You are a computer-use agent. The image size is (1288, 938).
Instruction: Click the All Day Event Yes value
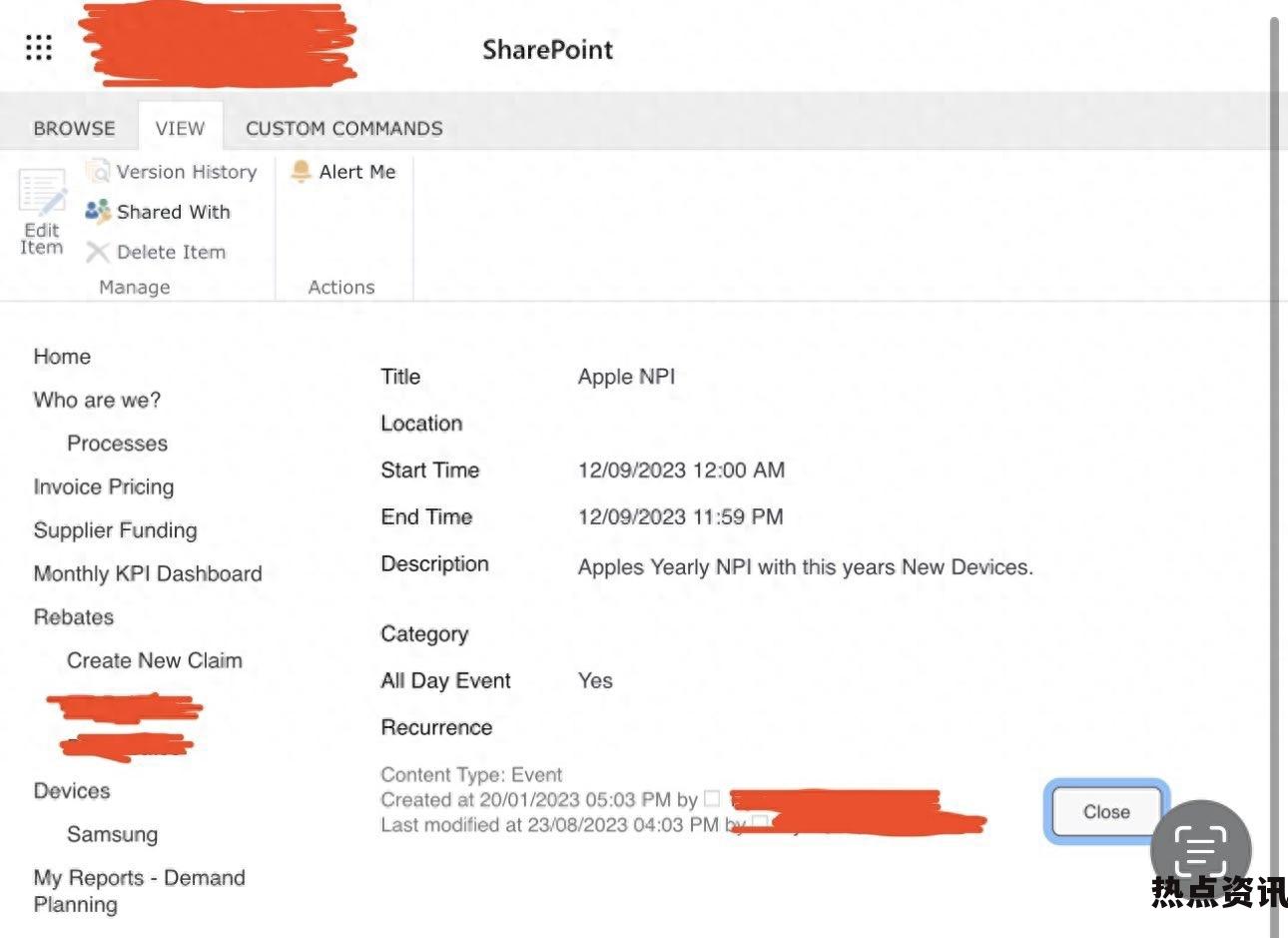point(595,680)
